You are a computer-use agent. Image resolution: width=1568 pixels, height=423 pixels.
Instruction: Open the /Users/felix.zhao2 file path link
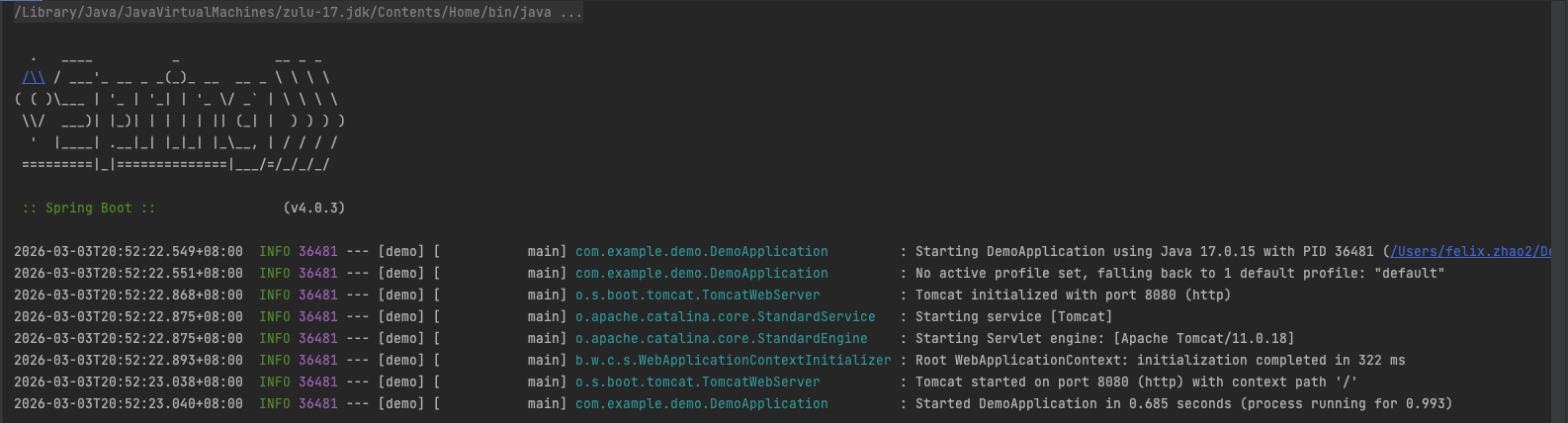(1471, 252)
